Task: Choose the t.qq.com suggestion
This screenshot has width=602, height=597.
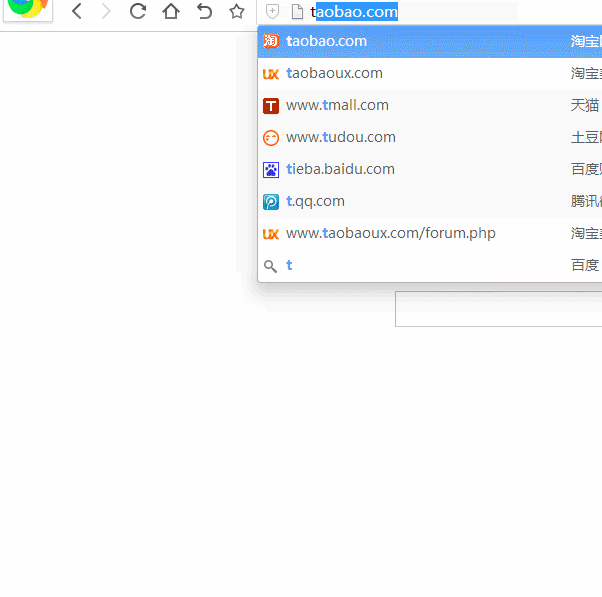Action: (430, 201)
